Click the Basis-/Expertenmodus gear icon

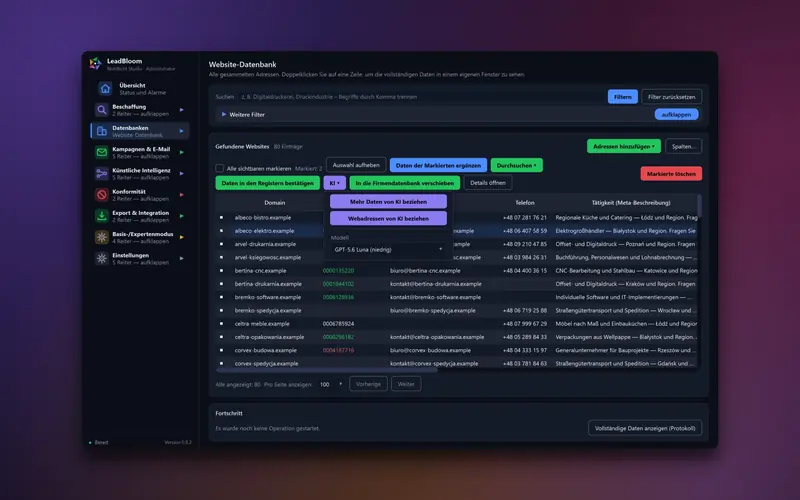[102, 237]
